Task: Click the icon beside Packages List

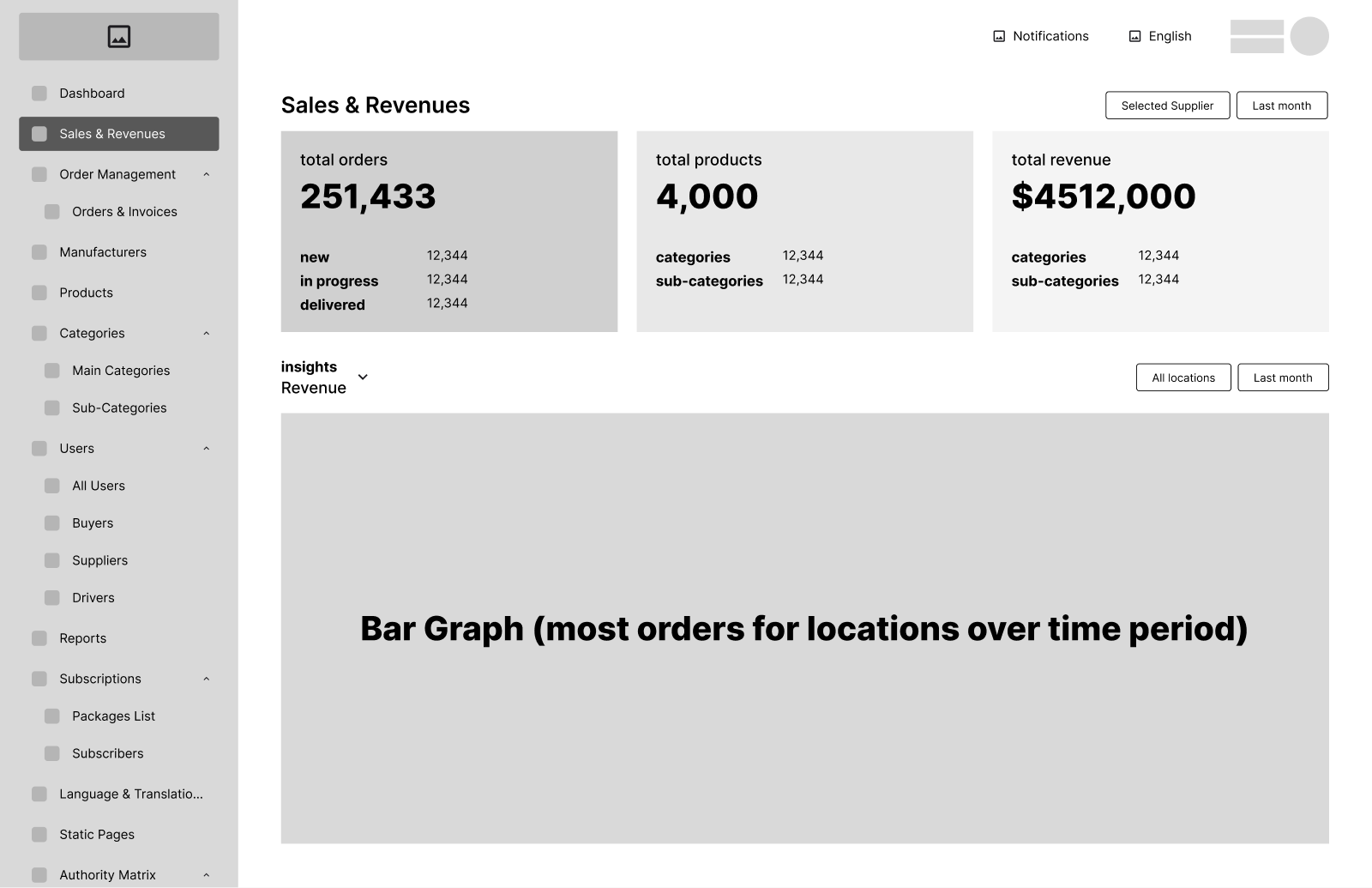Action: (x=52, y=716)
